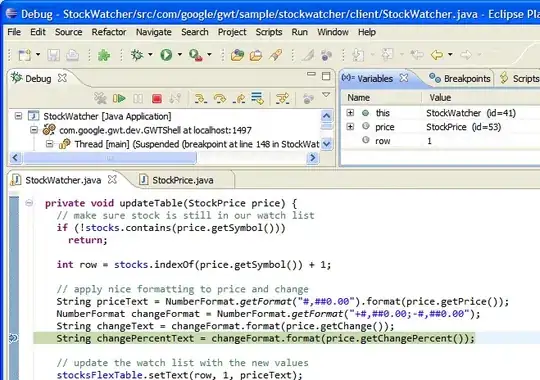The width and height of the screenshot is (540, 380).
Task: Click the Resume button in Debug toolbar
Action: [119, 99]
